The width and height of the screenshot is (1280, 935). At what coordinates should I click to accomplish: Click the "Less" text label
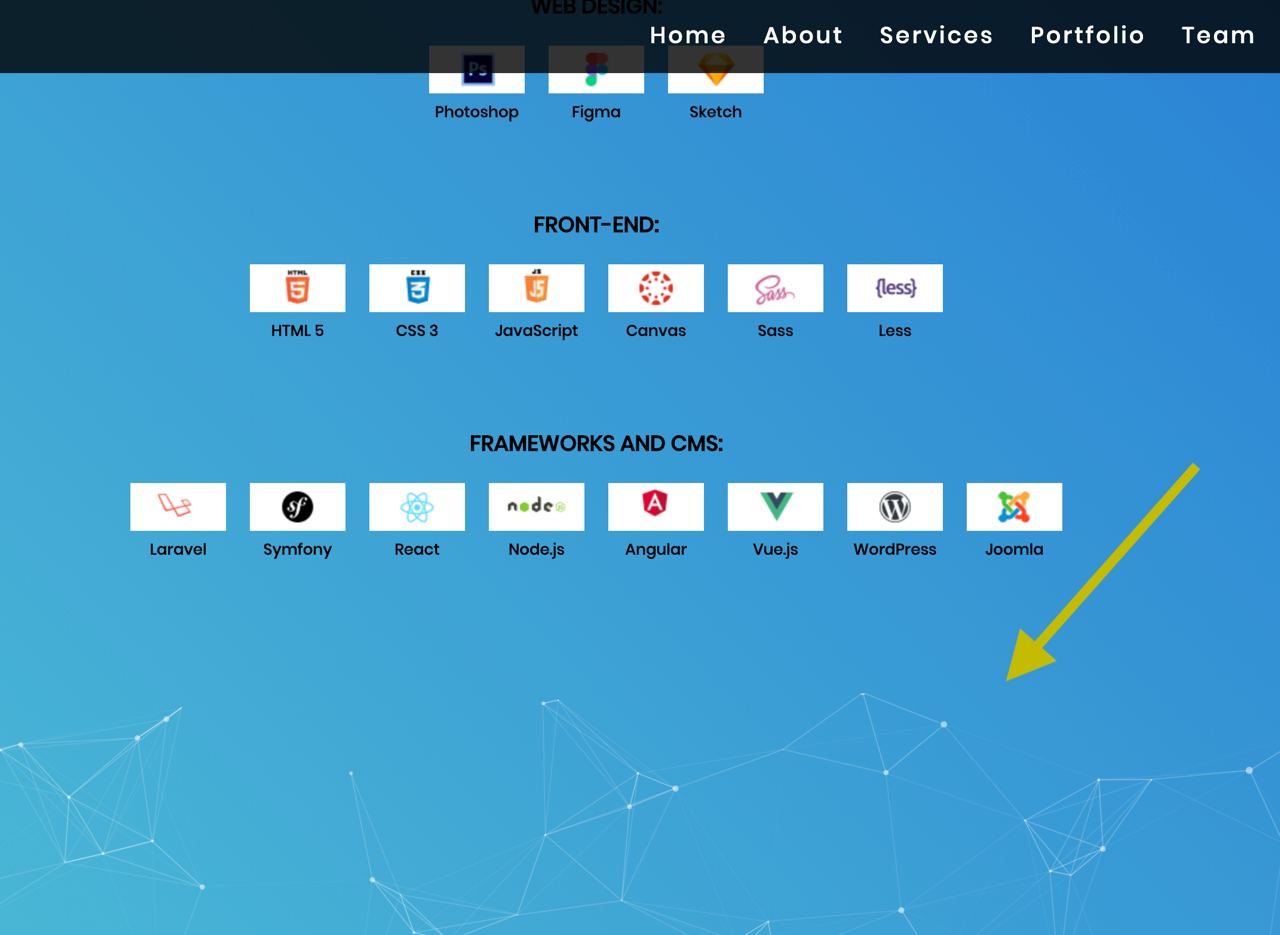click(x=895, y=330)
